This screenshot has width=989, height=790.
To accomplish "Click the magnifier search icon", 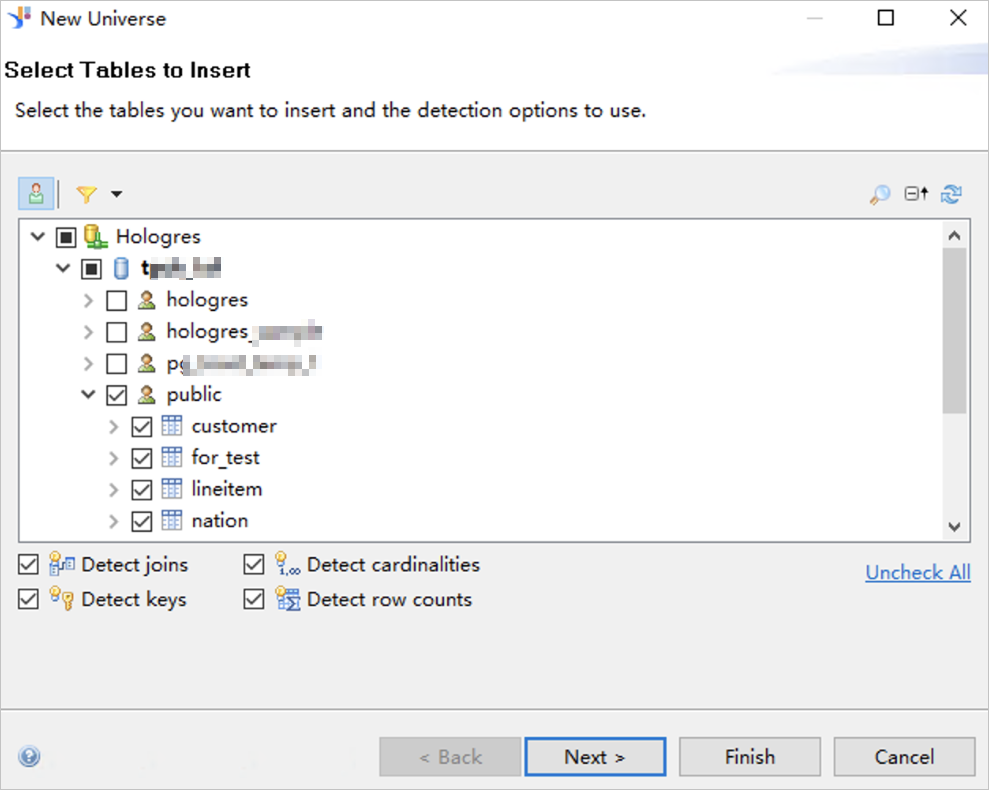I will tap(880, 195).
